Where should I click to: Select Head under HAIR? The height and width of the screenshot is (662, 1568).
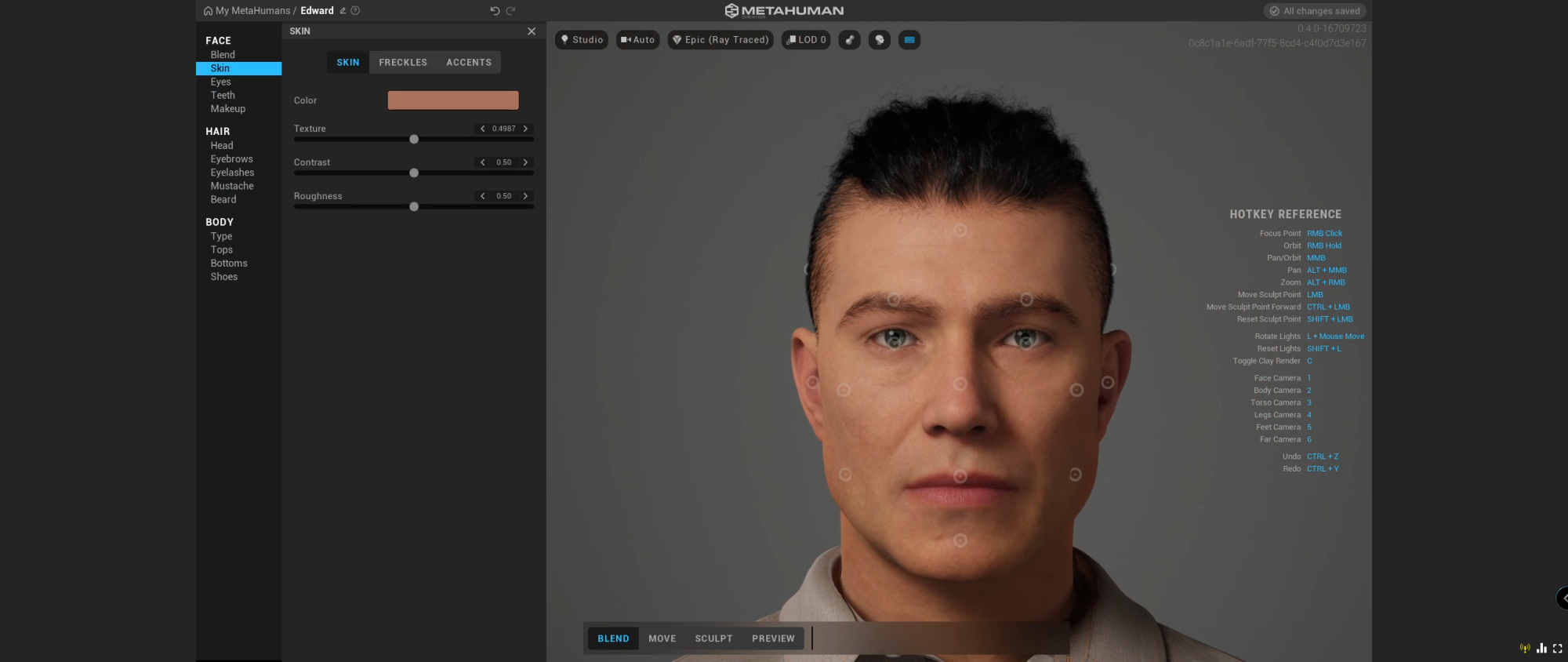222,146
